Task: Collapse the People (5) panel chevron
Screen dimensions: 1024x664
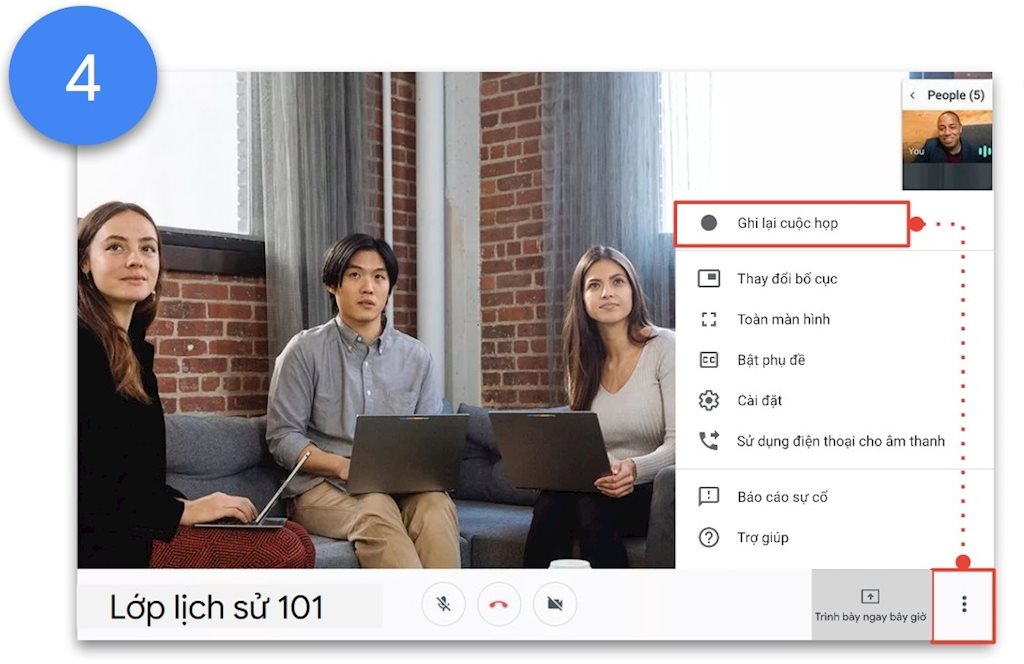Action: tap(912, 95)
